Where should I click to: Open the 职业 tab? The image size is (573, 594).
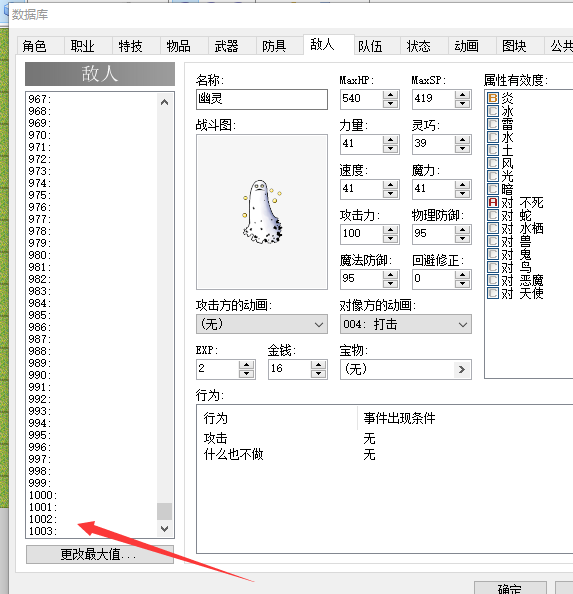[88, 46]
